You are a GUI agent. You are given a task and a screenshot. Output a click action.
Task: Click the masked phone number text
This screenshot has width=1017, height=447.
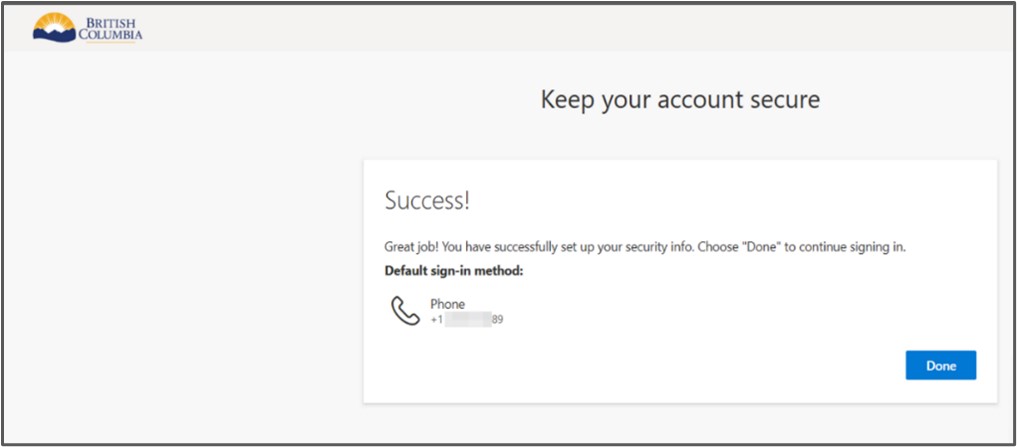click(x=467, y=319)
